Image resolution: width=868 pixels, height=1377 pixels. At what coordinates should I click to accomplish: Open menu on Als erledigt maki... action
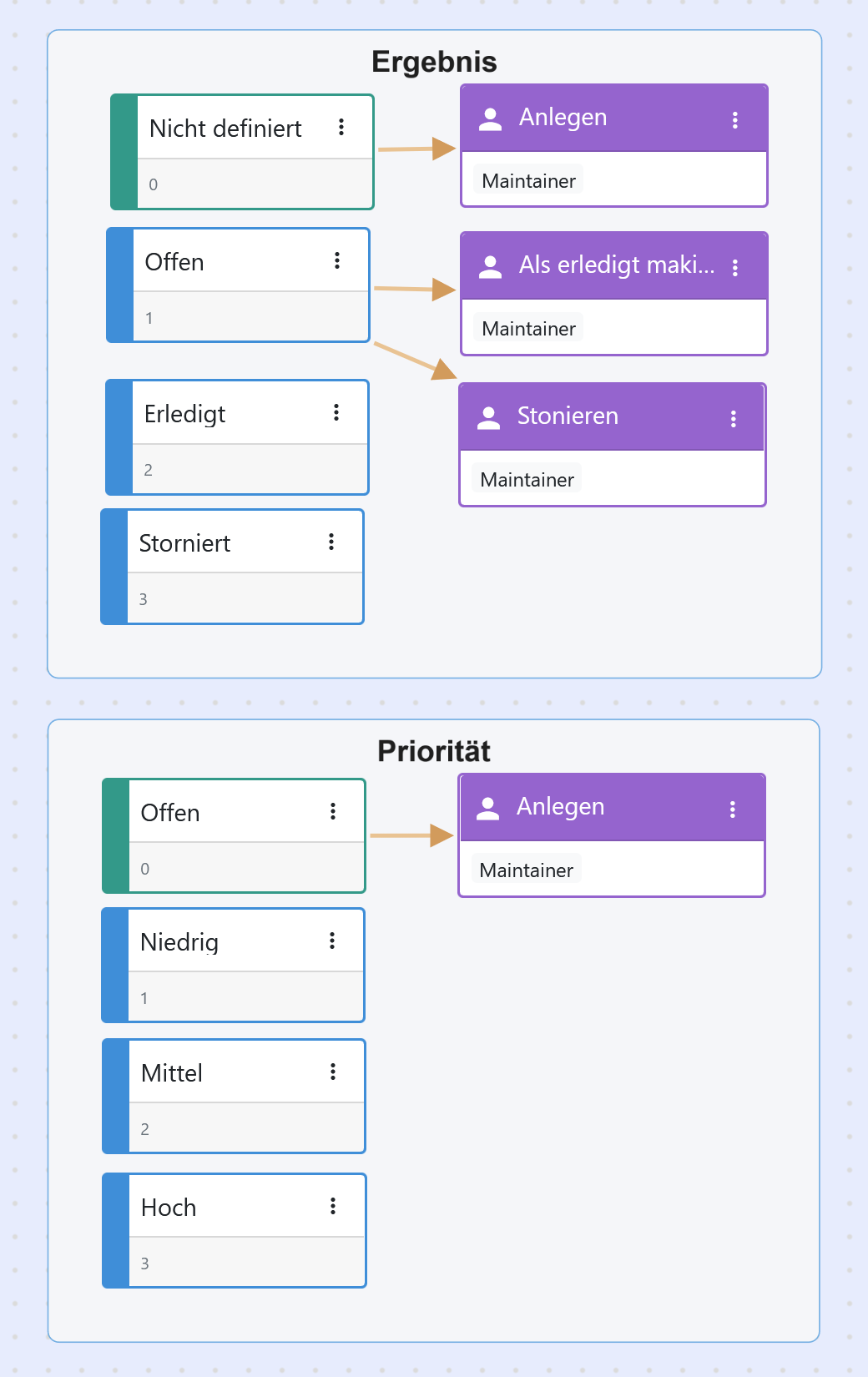coord(735,267)
